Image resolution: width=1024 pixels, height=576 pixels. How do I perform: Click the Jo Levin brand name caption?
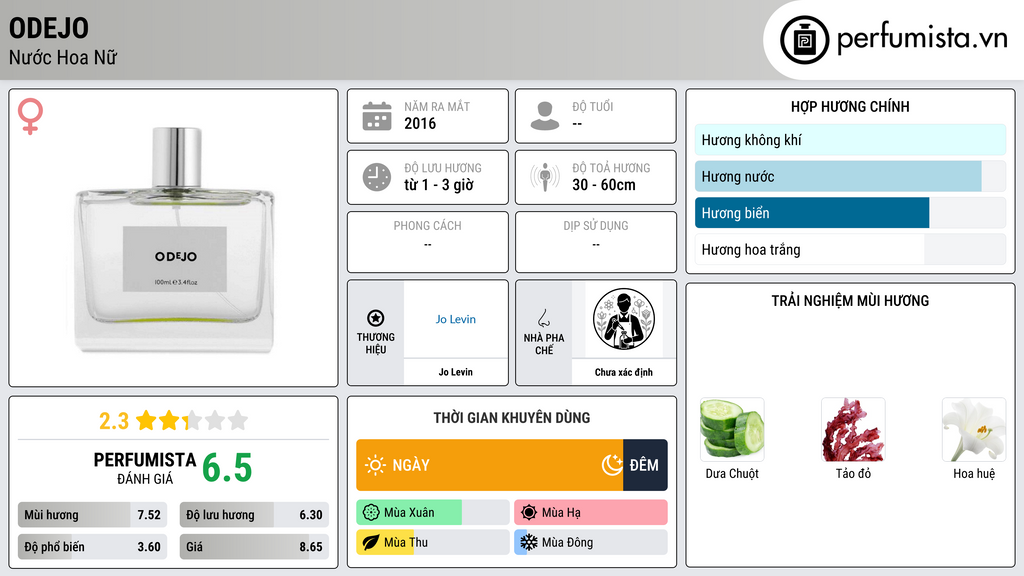(x=456, y=372)
